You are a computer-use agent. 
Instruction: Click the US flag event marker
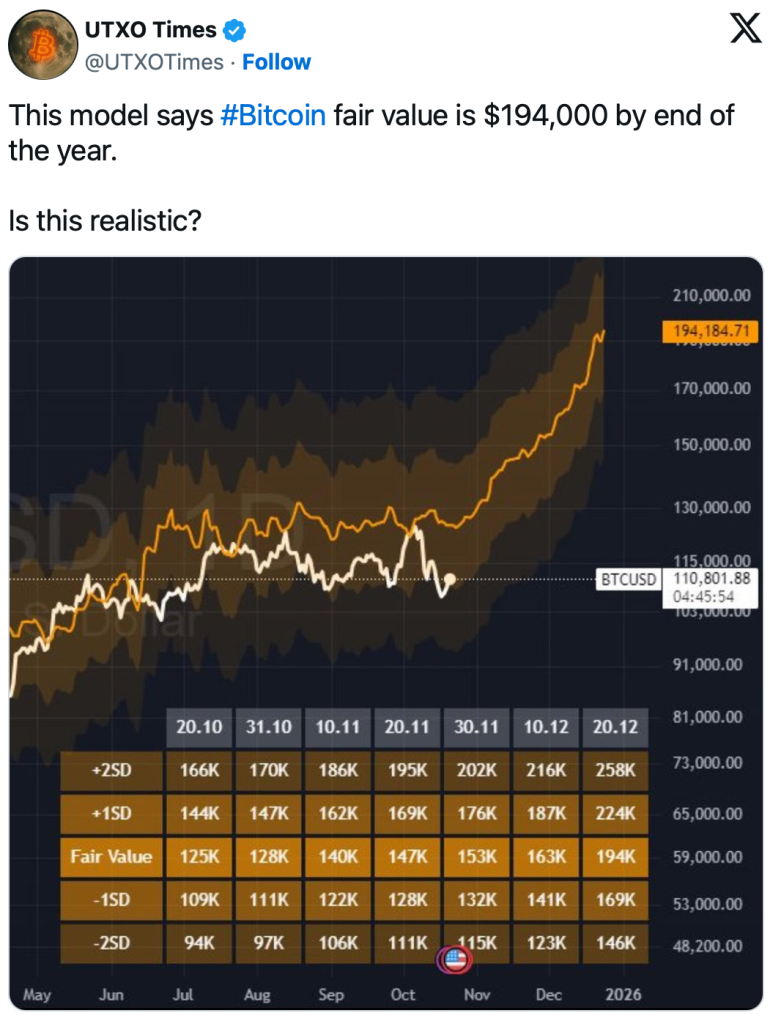click(455, 960)
